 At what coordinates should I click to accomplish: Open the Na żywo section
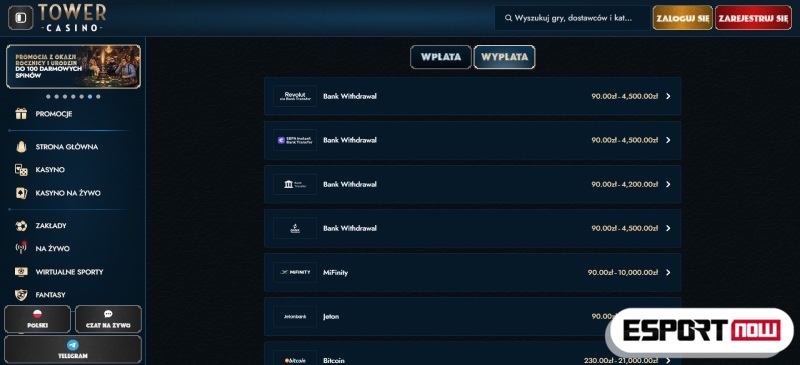53,249
